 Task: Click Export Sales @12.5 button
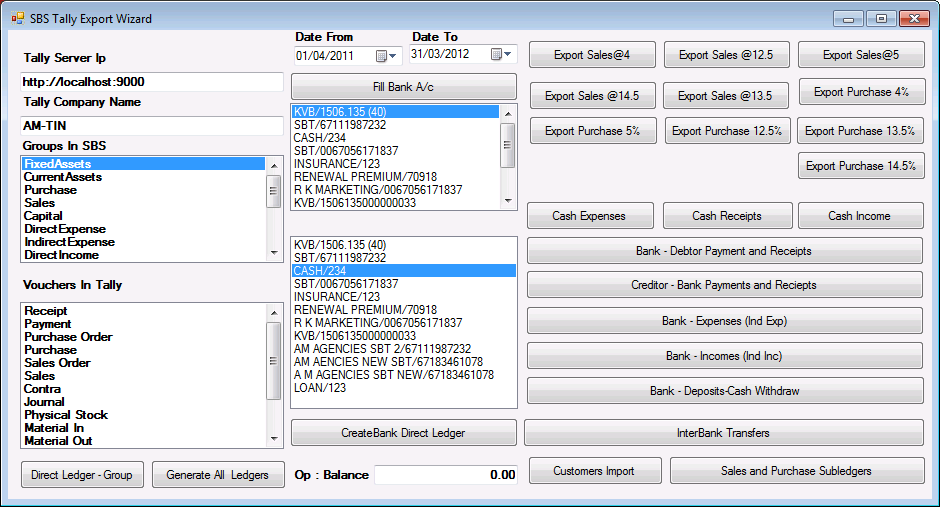pyautogui.click(x=726, y=55)
